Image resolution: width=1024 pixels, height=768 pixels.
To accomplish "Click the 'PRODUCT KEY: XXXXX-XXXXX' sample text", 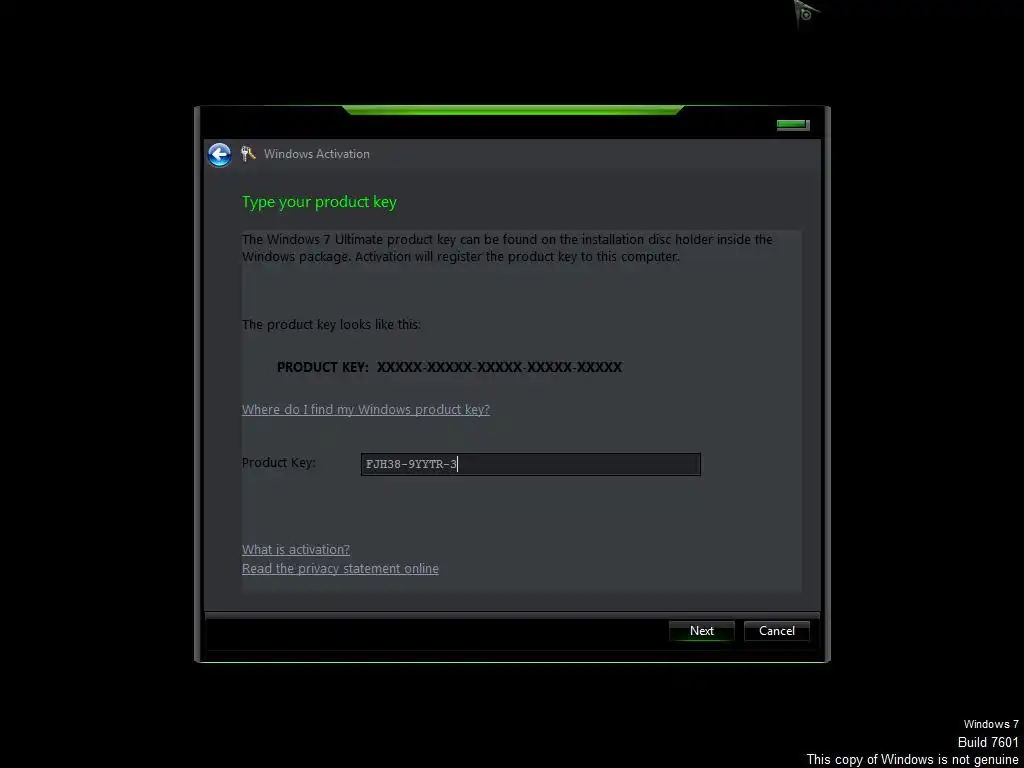I will tap(449, 367).
